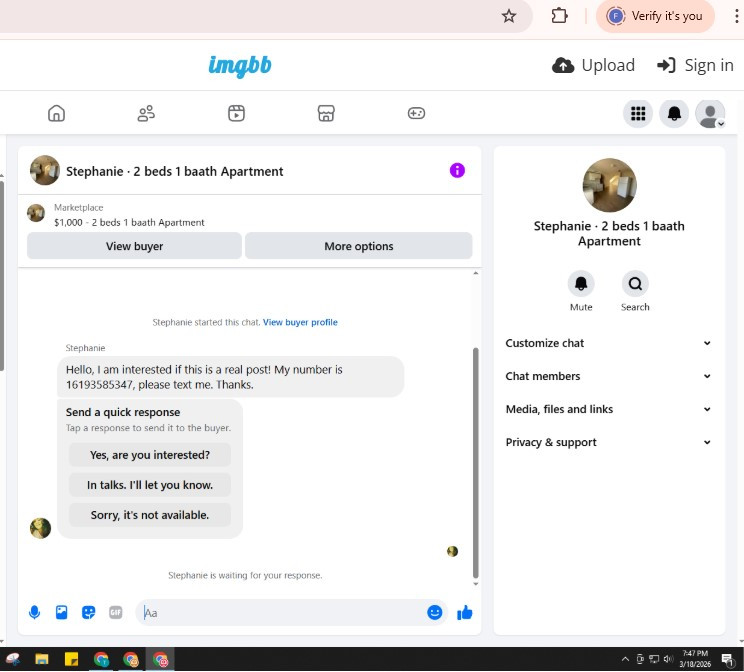Open the taskbar clock showing 7:47 PM
The width and height of the screenshot is (744, 672).
tap(695, 659)
